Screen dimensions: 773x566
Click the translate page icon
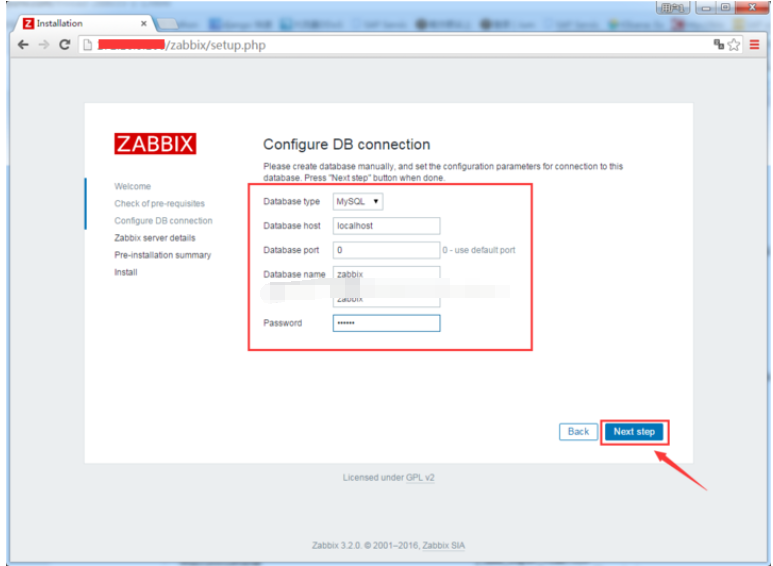coord(719,44)
